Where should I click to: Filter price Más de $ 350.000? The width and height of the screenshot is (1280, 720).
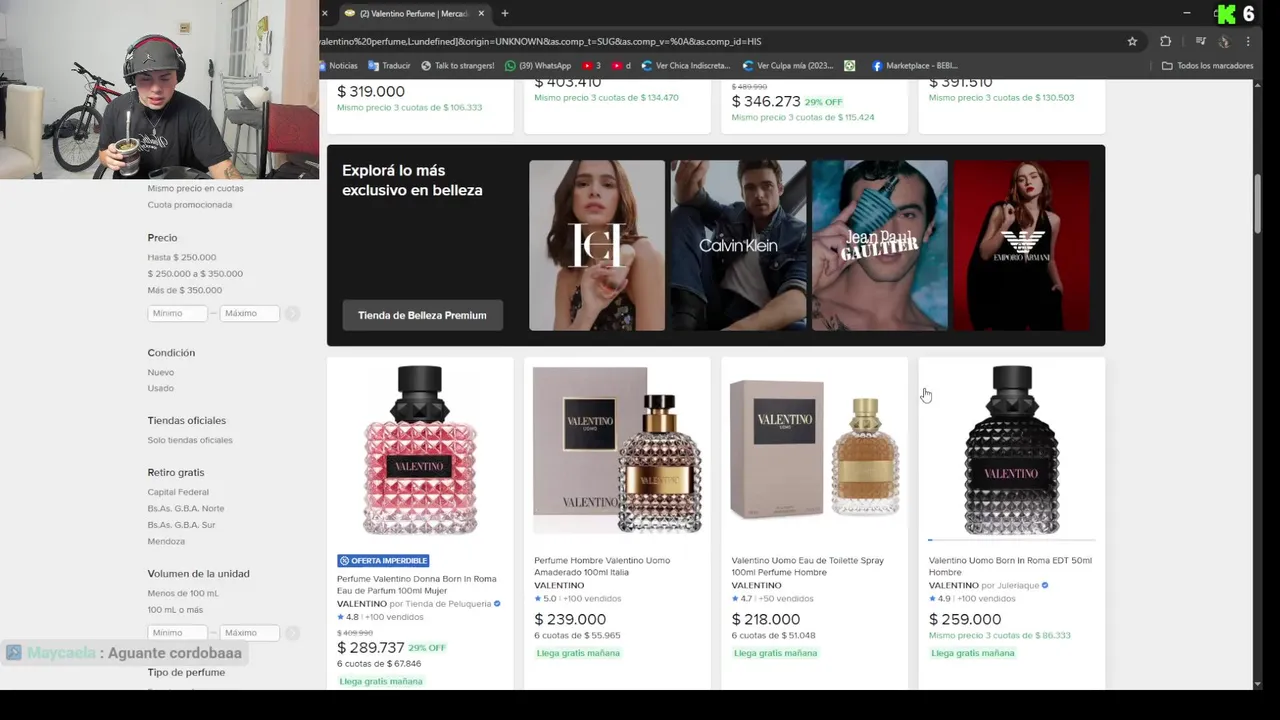coord(185,290)
